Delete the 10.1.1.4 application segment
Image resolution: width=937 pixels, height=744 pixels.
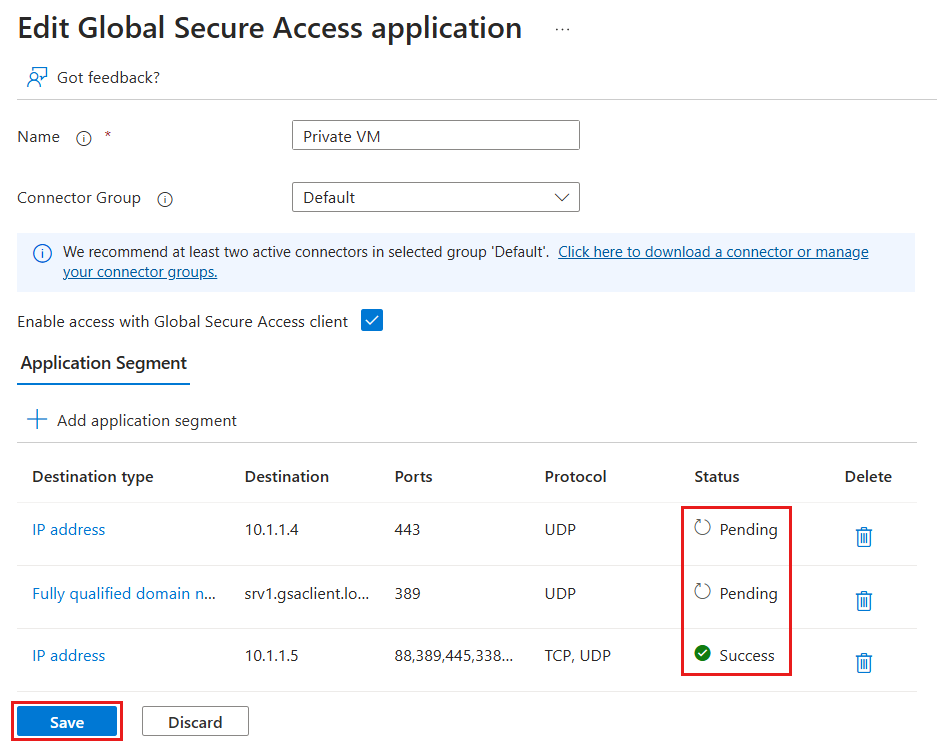pos(864,537)
